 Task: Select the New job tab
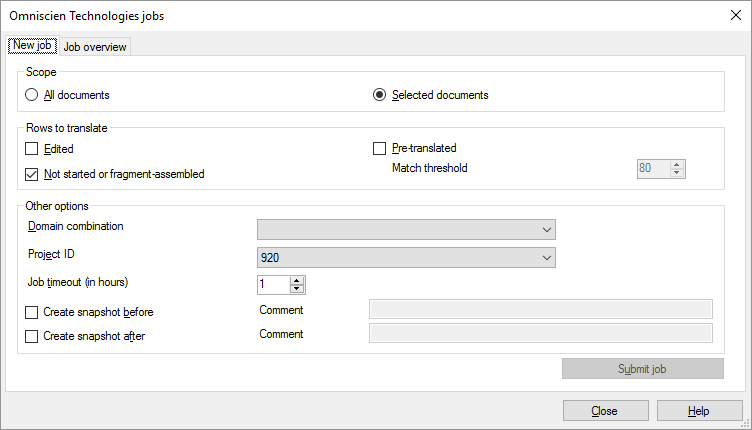coord(32,45)
